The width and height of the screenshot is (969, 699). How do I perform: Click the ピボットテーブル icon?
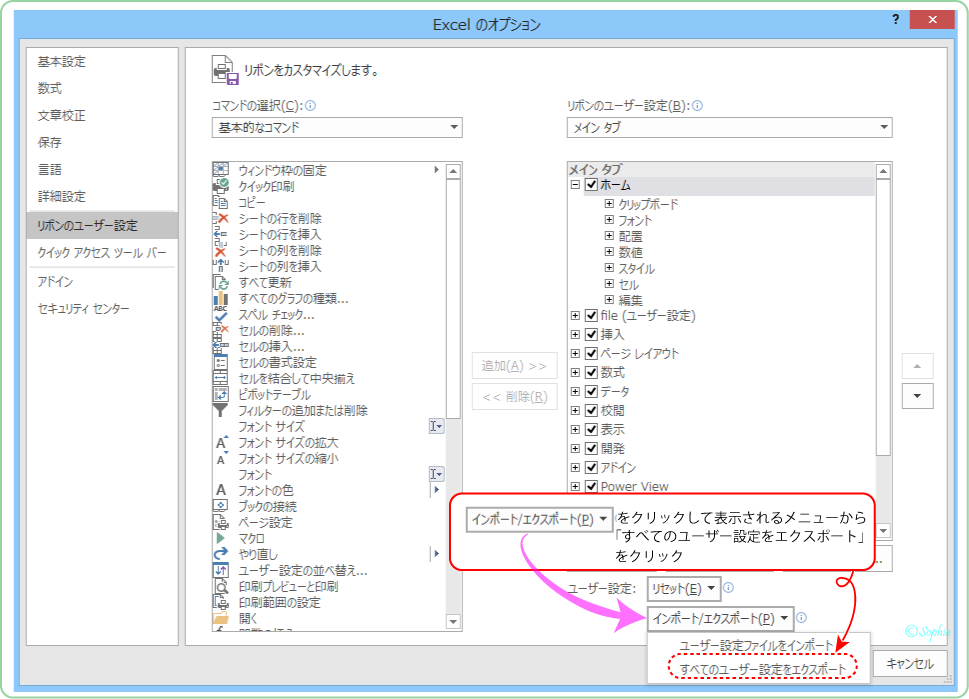221,394
